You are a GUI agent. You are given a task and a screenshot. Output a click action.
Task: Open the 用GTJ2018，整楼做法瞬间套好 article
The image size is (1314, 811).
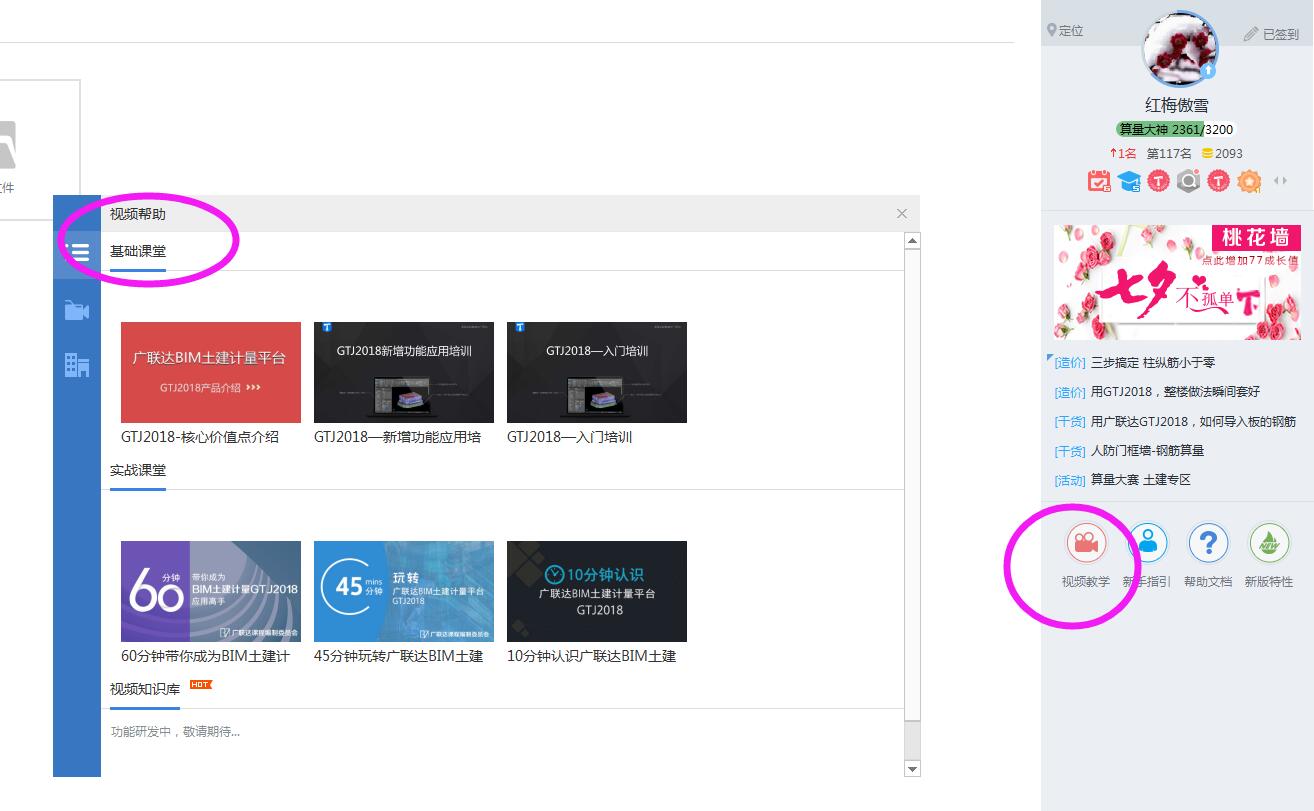(1175, 392)
